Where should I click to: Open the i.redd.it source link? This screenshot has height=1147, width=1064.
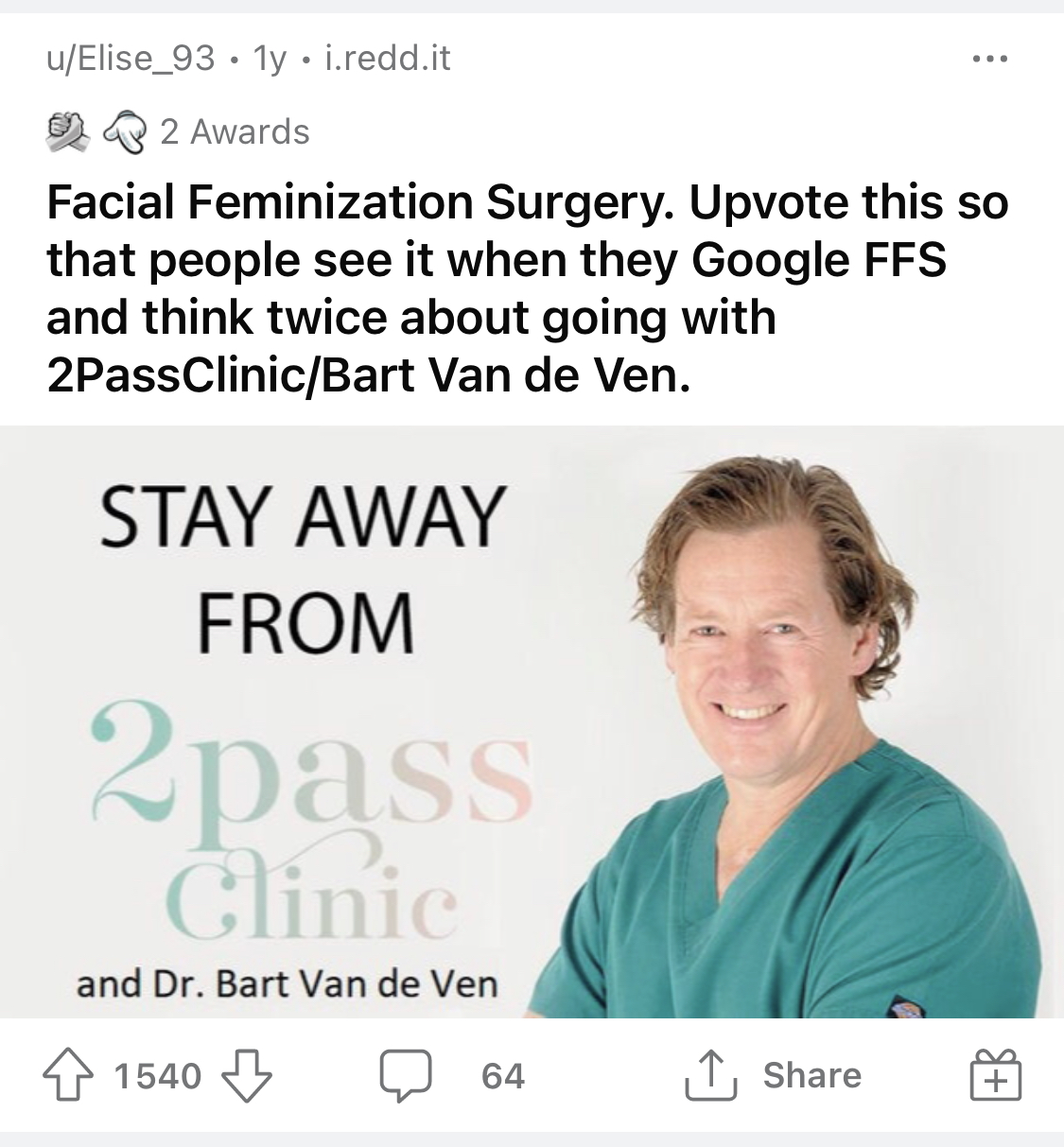[x=387, y=60]
